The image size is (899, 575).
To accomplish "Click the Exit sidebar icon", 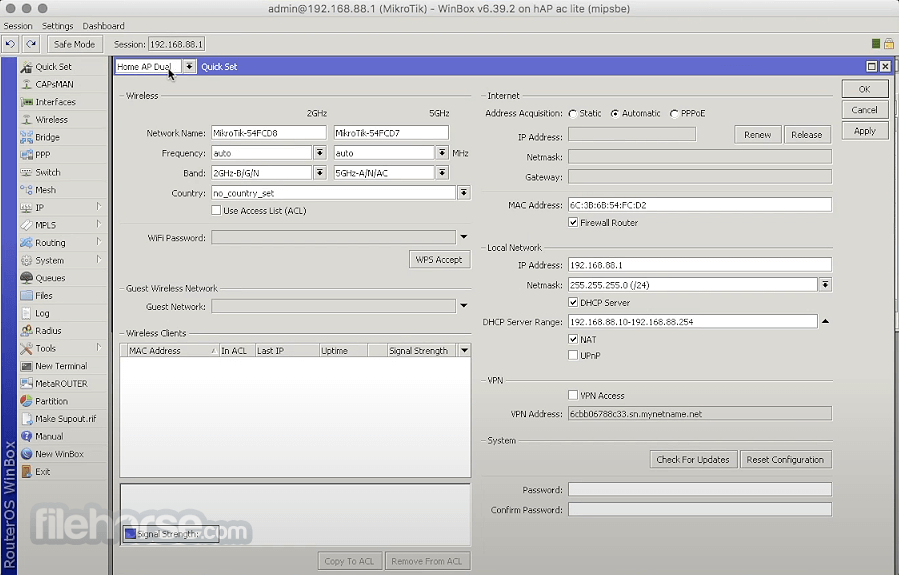I will click(x=26, y=472).
